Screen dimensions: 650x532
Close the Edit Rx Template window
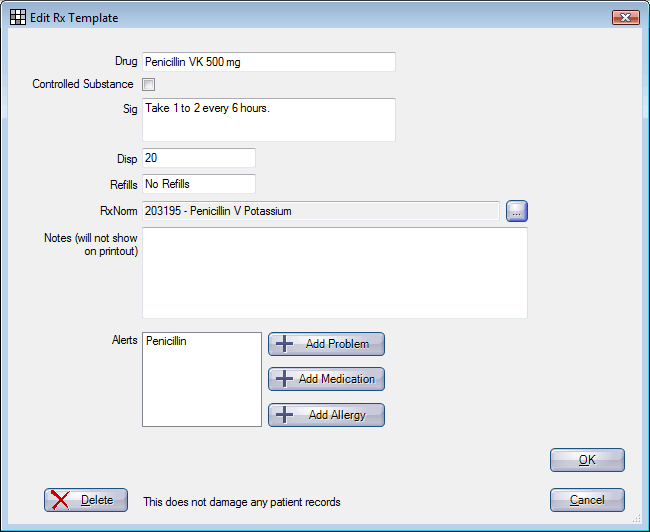tap(626, 17)
